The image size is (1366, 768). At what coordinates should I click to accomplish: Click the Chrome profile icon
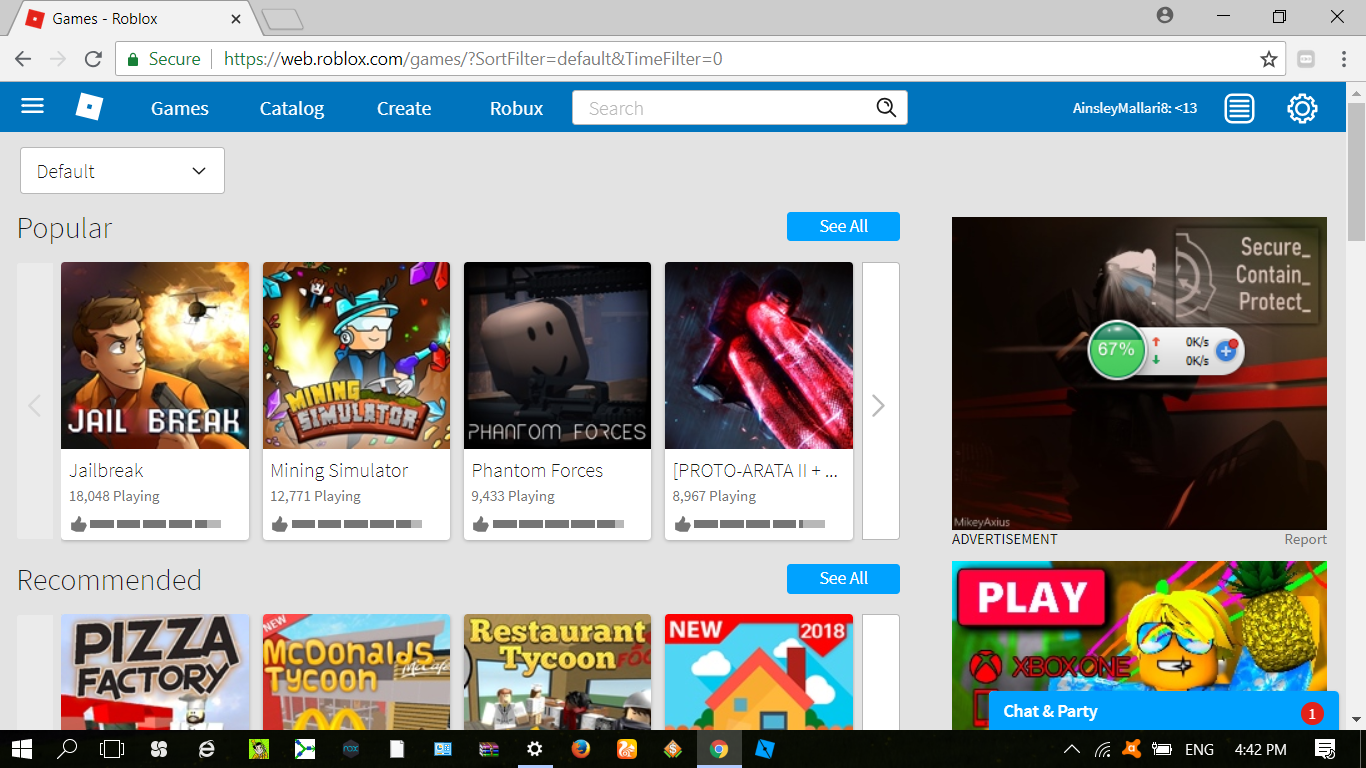point(1165,16)
